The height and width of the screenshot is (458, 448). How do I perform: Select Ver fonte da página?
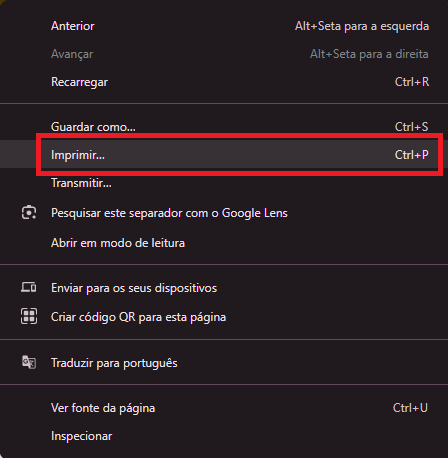pyautogui.click(x=224, y=408)
